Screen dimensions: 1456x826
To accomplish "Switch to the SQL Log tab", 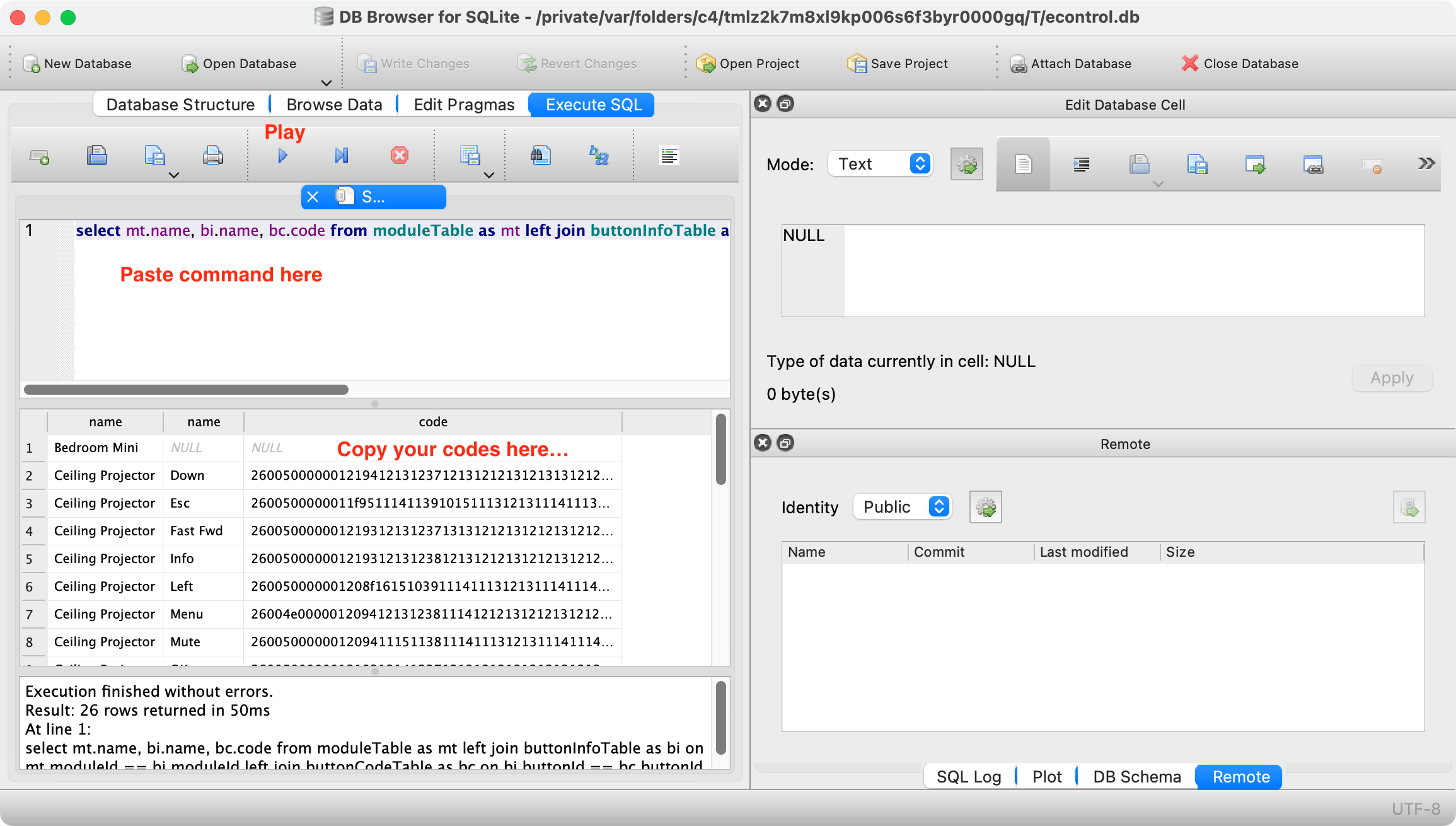I will click(x=969, y=777).
